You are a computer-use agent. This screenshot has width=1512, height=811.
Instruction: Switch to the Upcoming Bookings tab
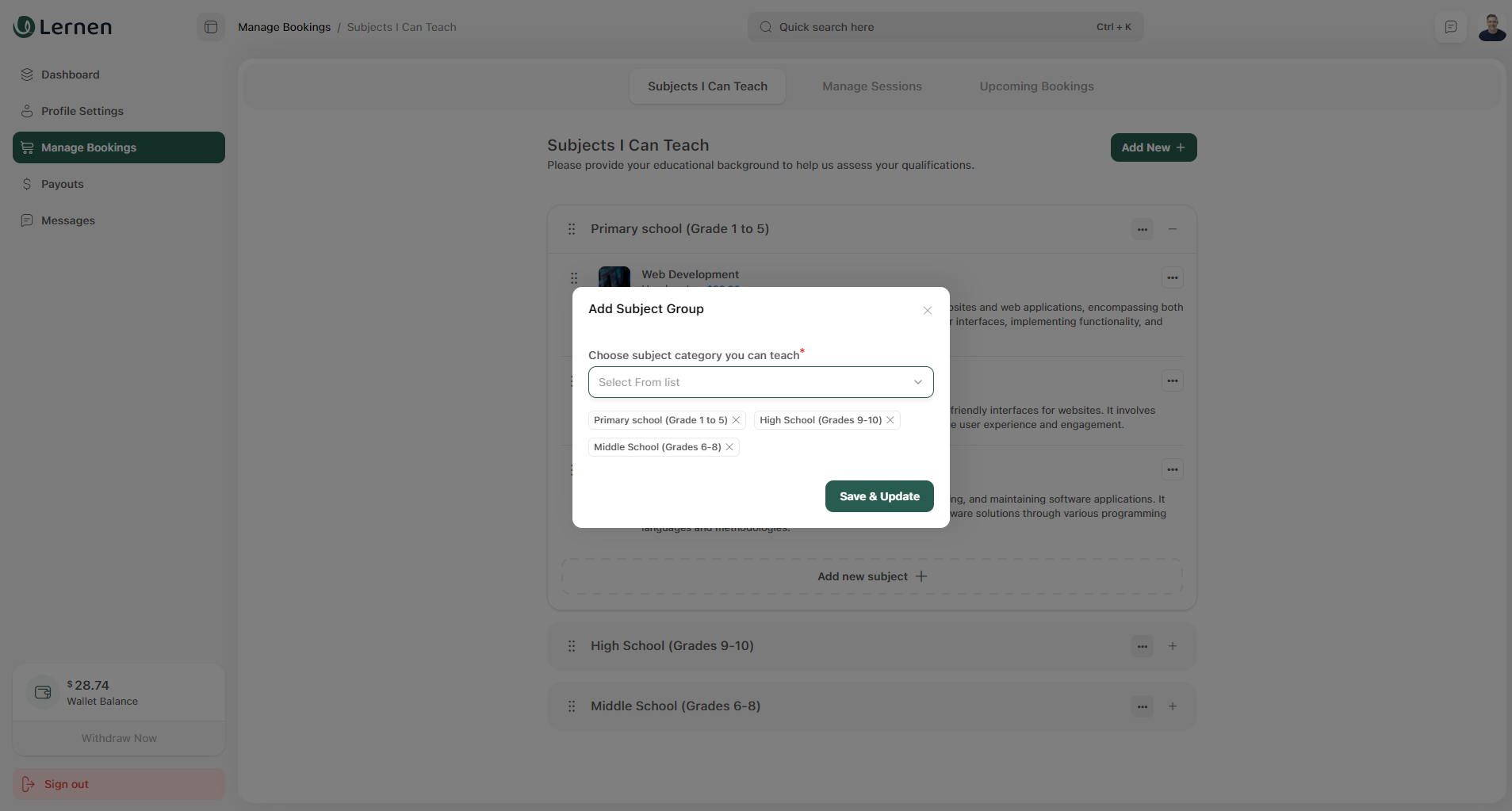tap(1036, 86)
